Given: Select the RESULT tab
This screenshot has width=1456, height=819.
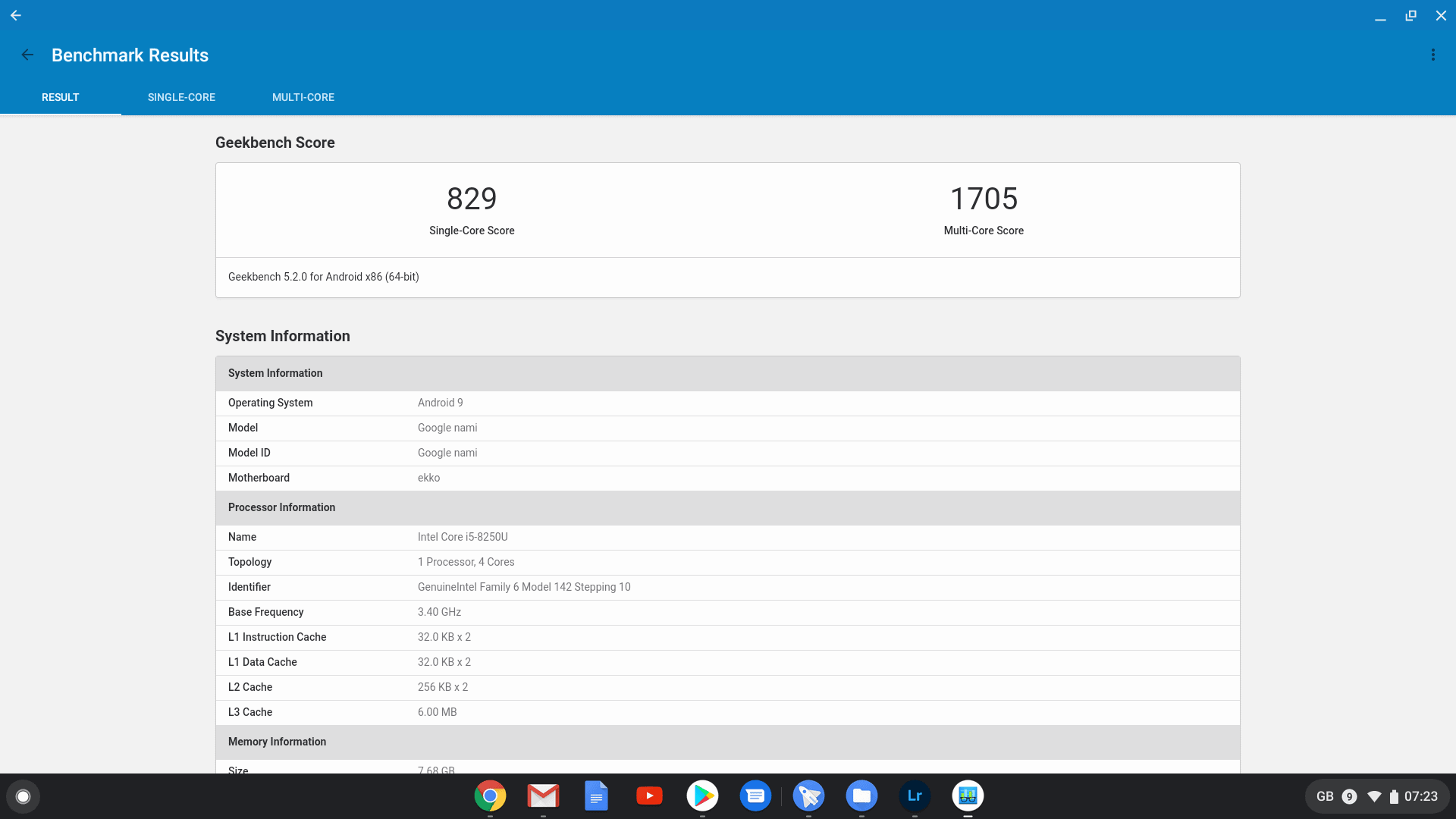Looking at the screenshot, I should click(61, 97).
